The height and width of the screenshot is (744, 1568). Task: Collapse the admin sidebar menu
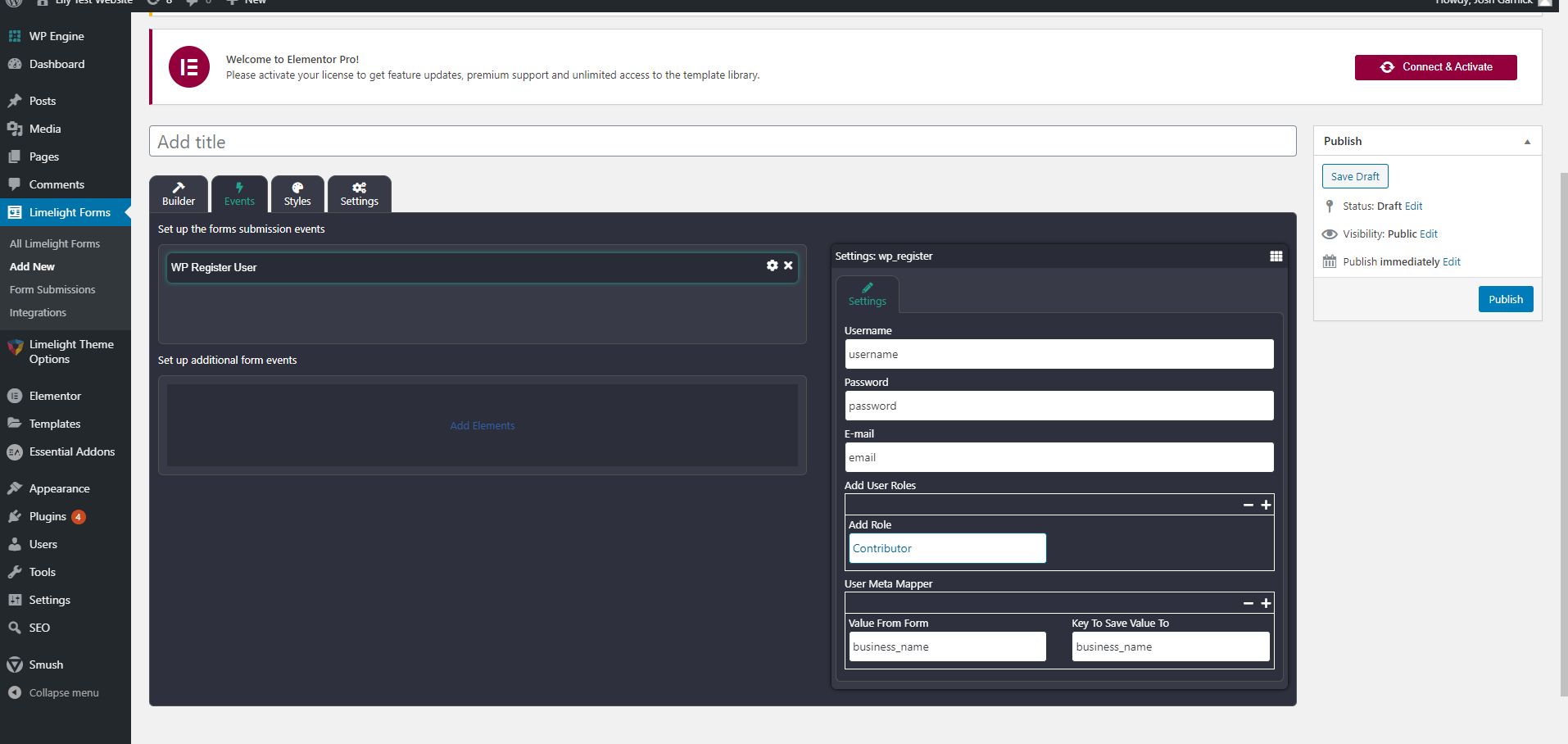[63, 692]
